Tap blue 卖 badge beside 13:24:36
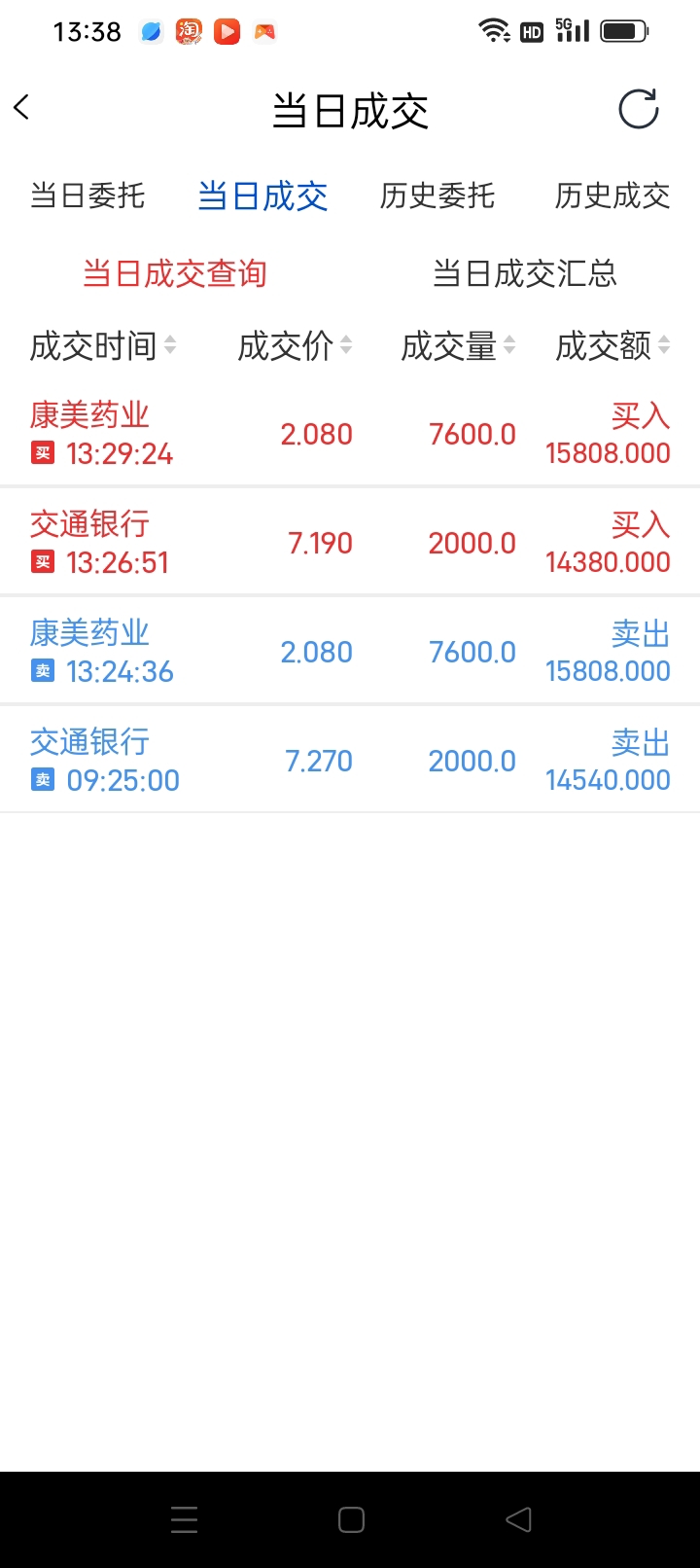Viewport: 700px width, 1568px height. 43,671
